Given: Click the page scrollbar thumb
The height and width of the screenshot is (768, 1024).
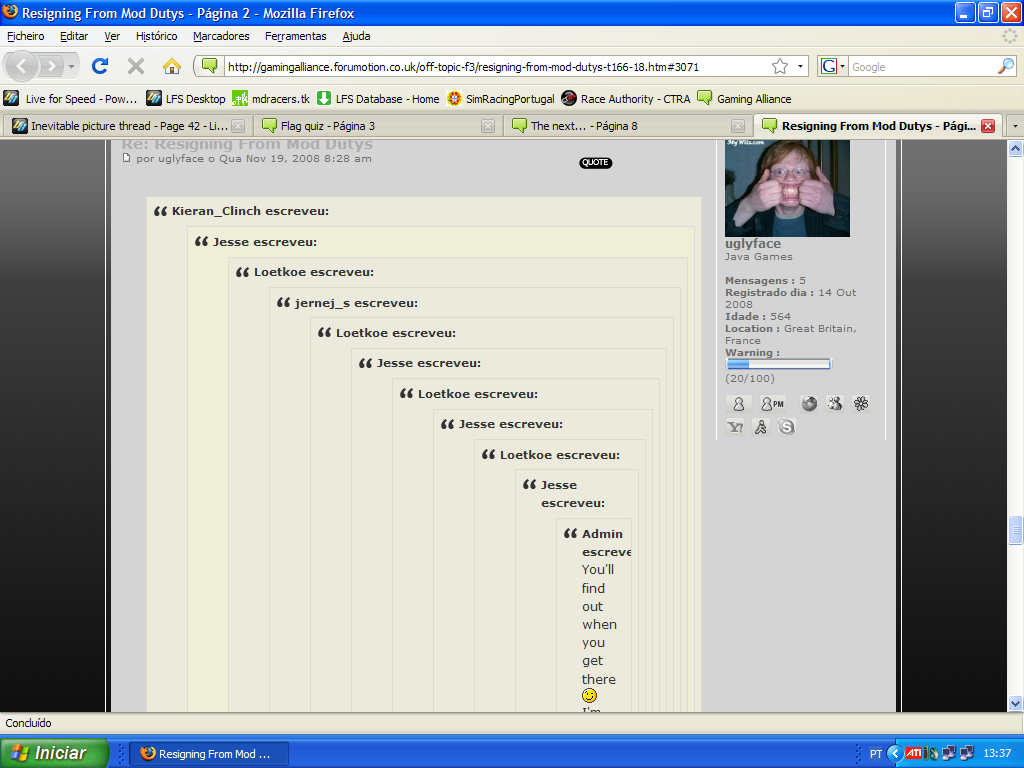Looking at the screenshot, I should tap(1015, 530).
